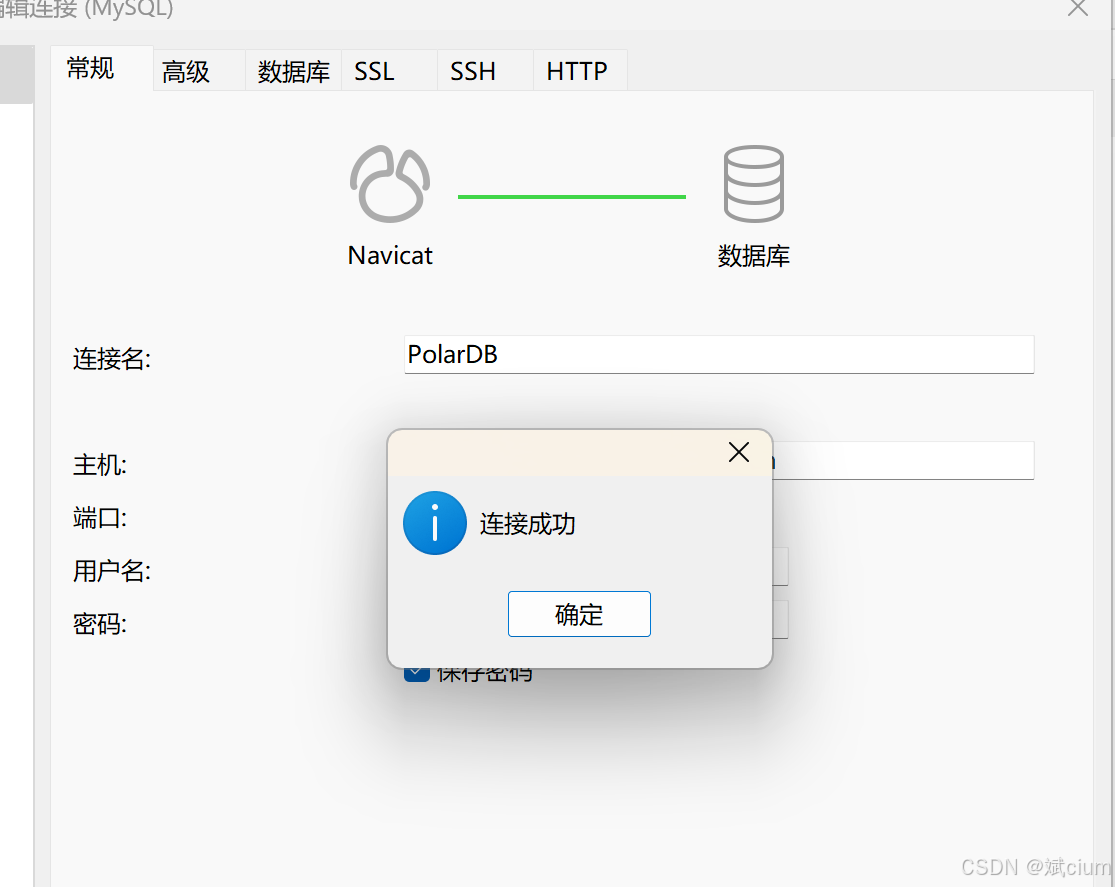Open the 高级 tab
This screenshot has width=1115, height=887.
point(199,71)
